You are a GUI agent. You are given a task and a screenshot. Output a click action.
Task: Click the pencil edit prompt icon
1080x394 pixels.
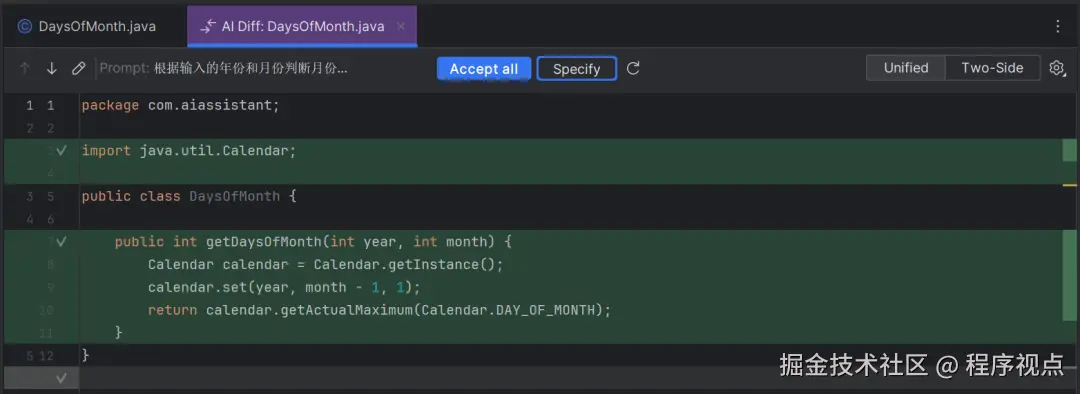click(79, 68)
